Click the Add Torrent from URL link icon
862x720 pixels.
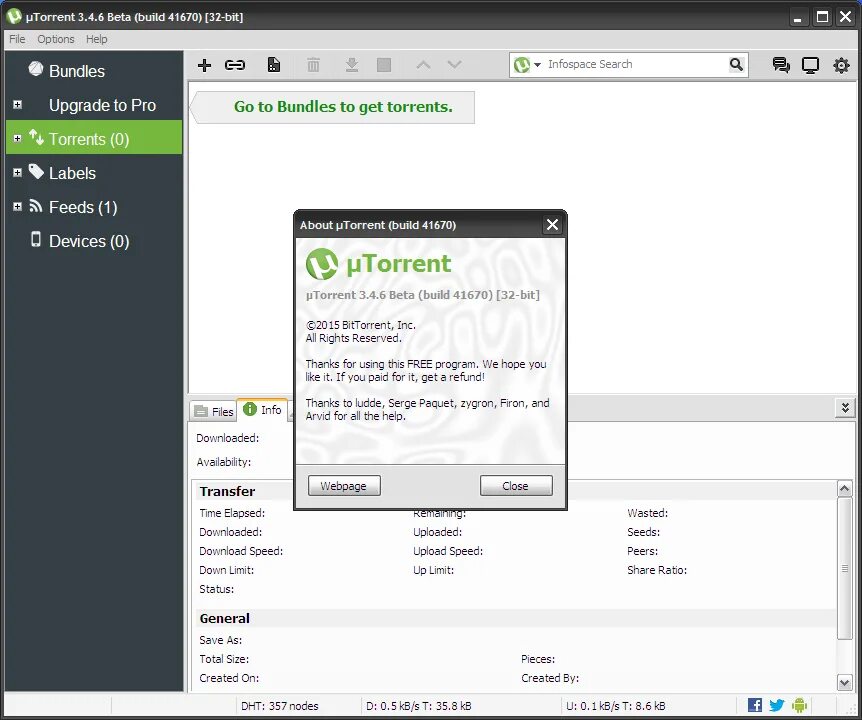(235, 65)
